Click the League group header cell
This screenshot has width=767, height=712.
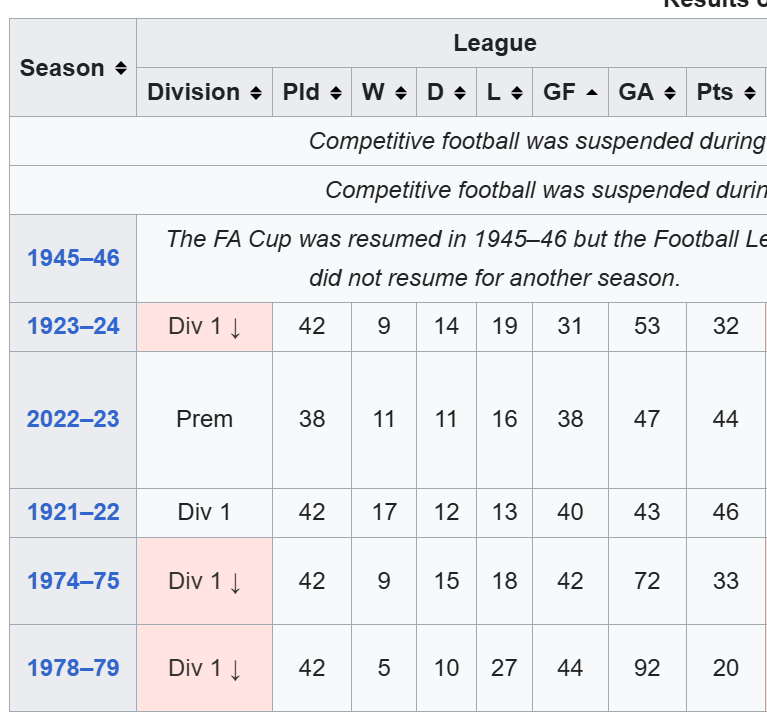494,44
